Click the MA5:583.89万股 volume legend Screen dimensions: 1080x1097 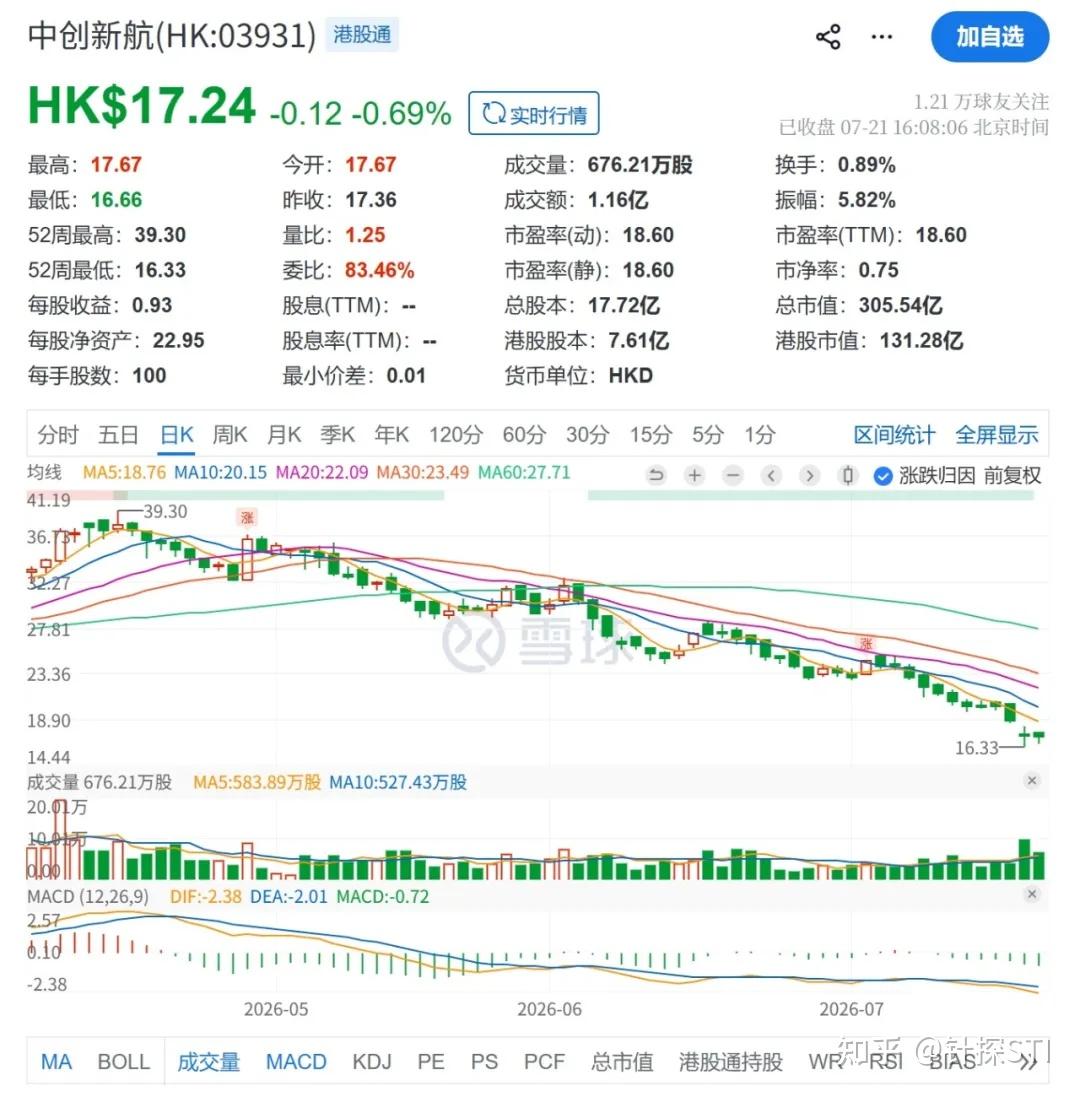[257, 783]
